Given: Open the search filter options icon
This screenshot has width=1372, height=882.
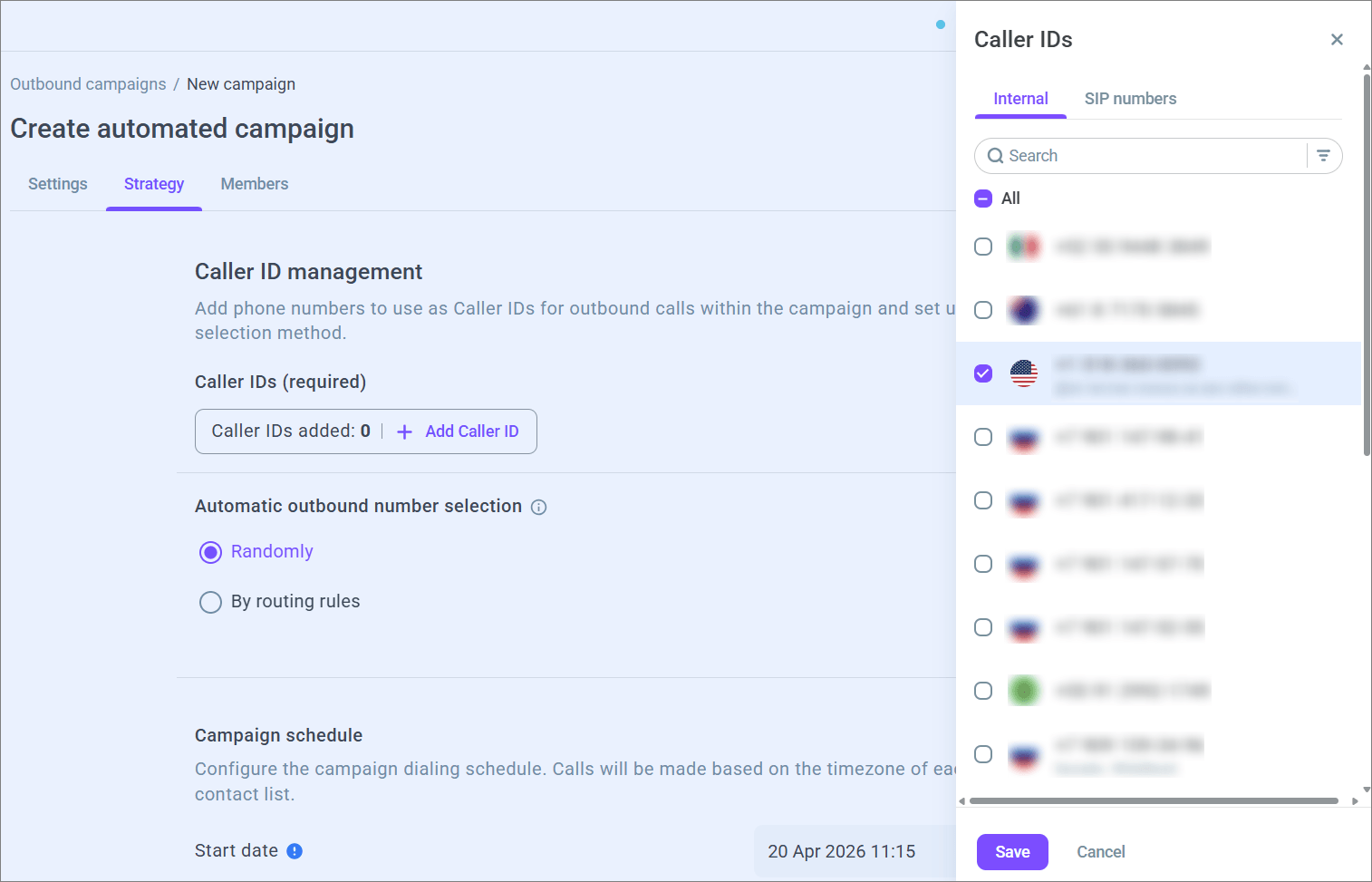Looking at the screenshot, I should coord(1323,156).
